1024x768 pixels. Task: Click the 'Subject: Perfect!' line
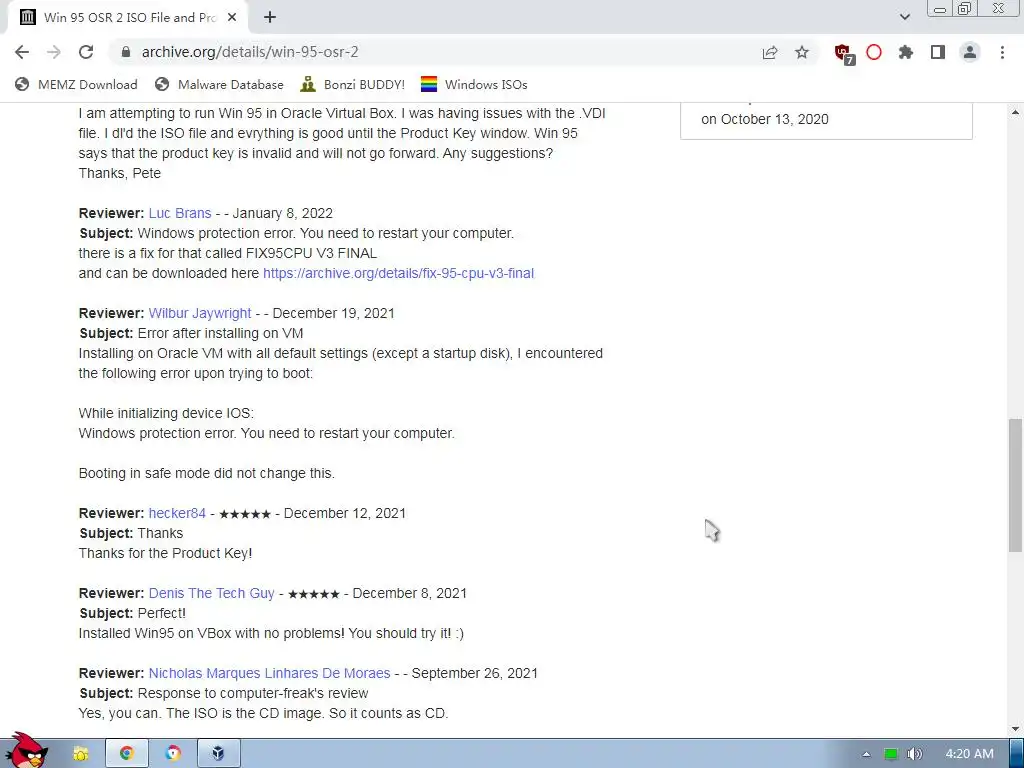[133, 614]
